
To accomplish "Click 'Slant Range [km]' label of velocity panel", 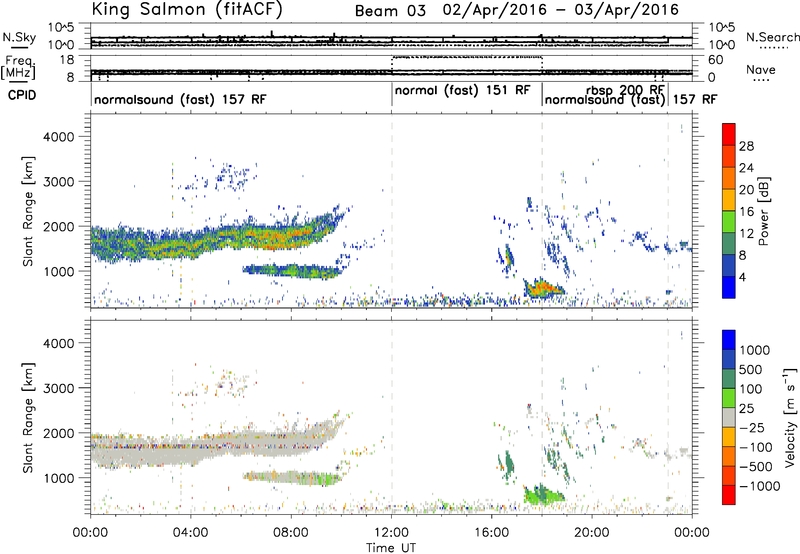I will pyautogui.click(x=28, y=418).
